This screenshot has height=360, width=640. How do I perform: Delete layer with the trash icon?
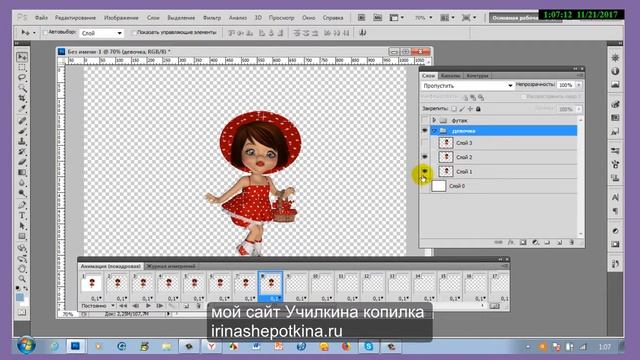coord(571,242)
